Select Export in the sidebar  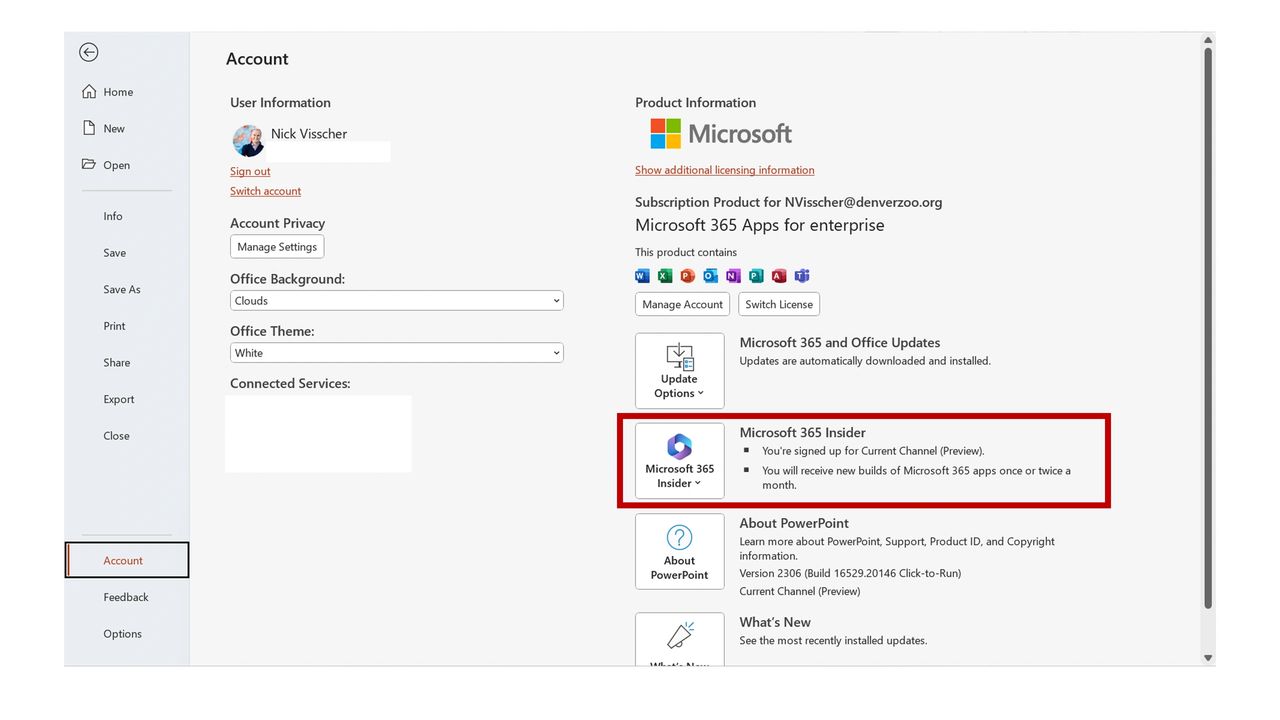coord(119,399)
